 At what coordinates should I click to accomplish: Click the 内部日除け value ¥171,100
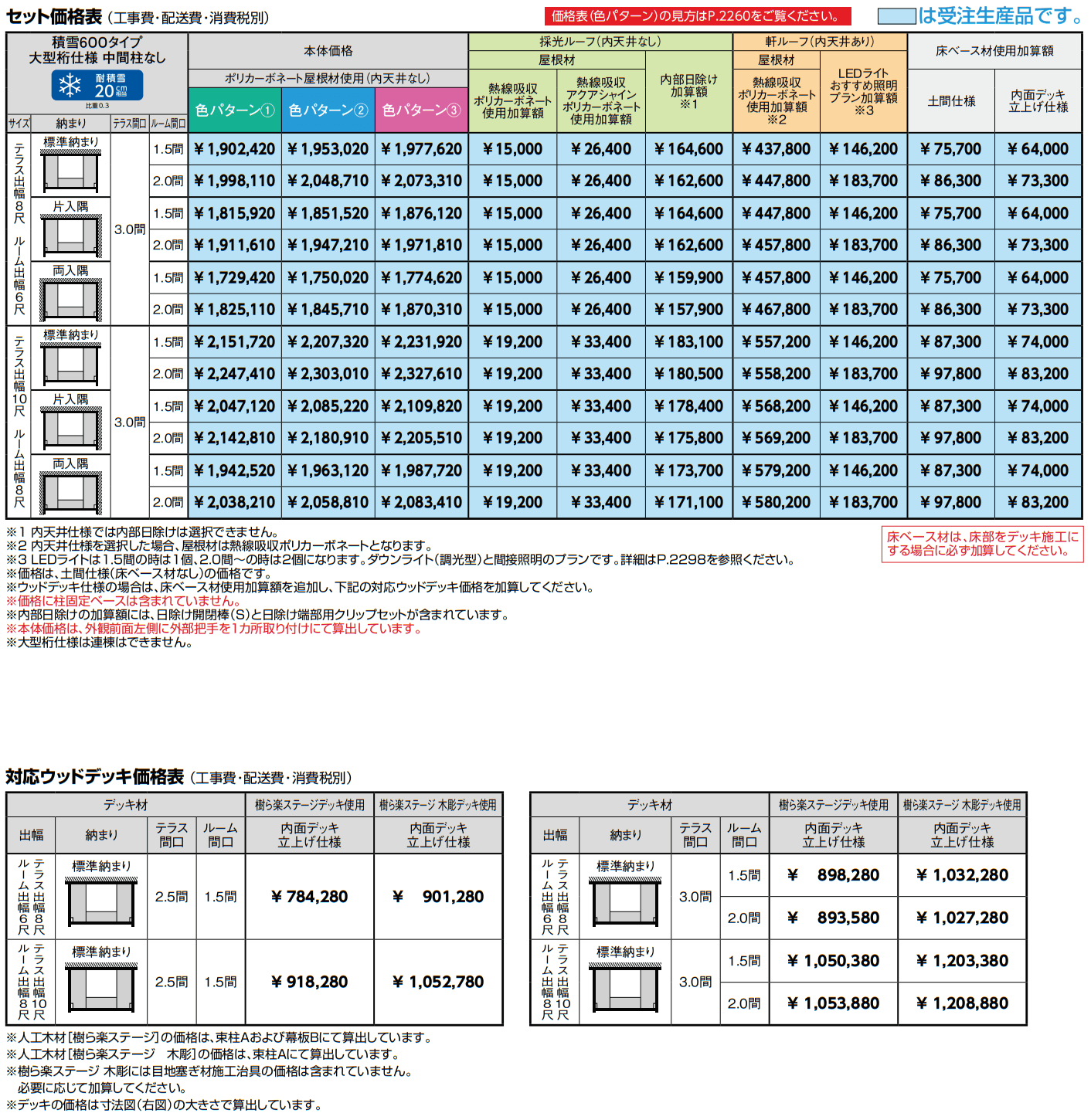[688, 503]
